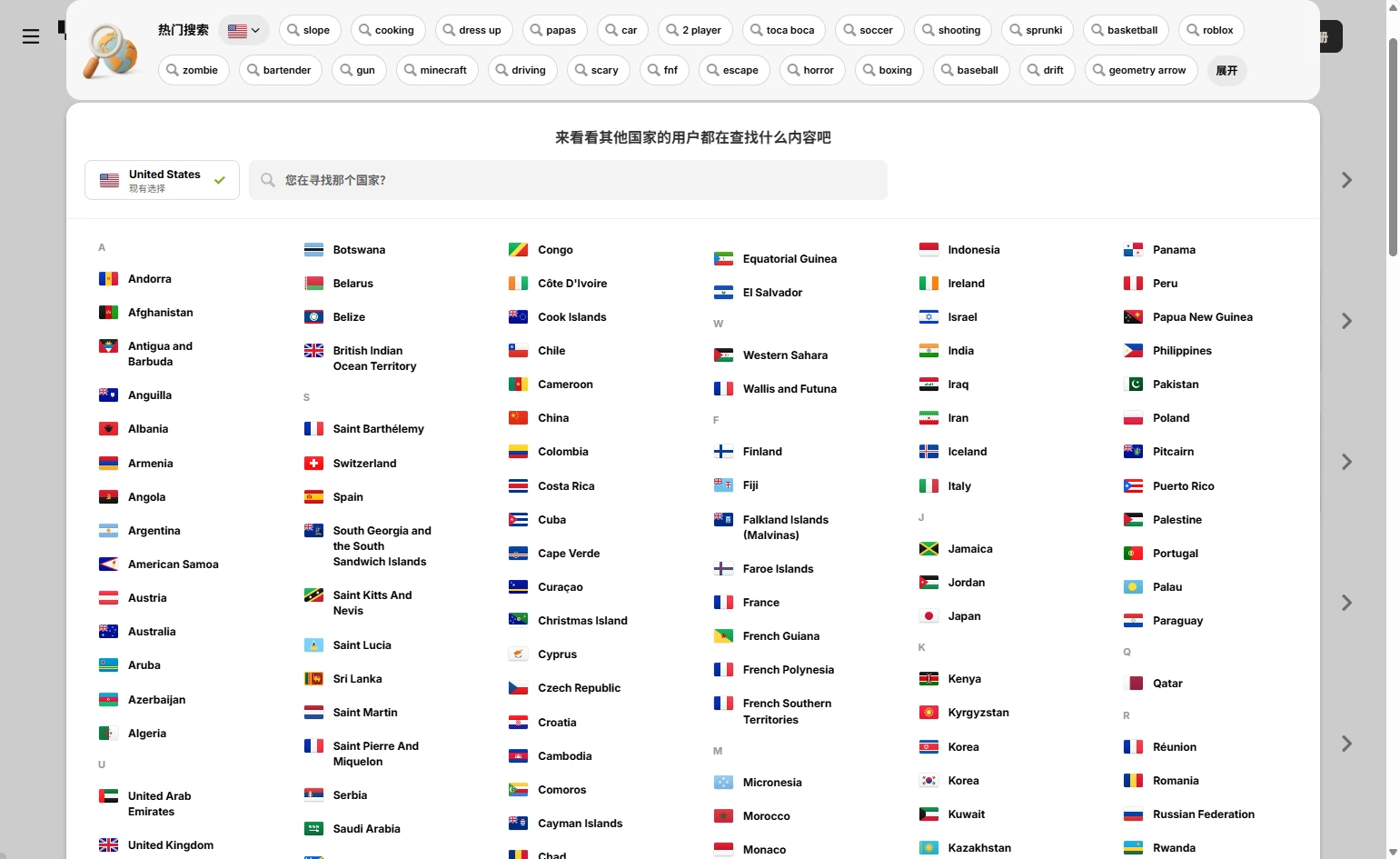Select the currently chosen United States option
This screenshot has width=1400, height=859.
click(x=162, y=180)
